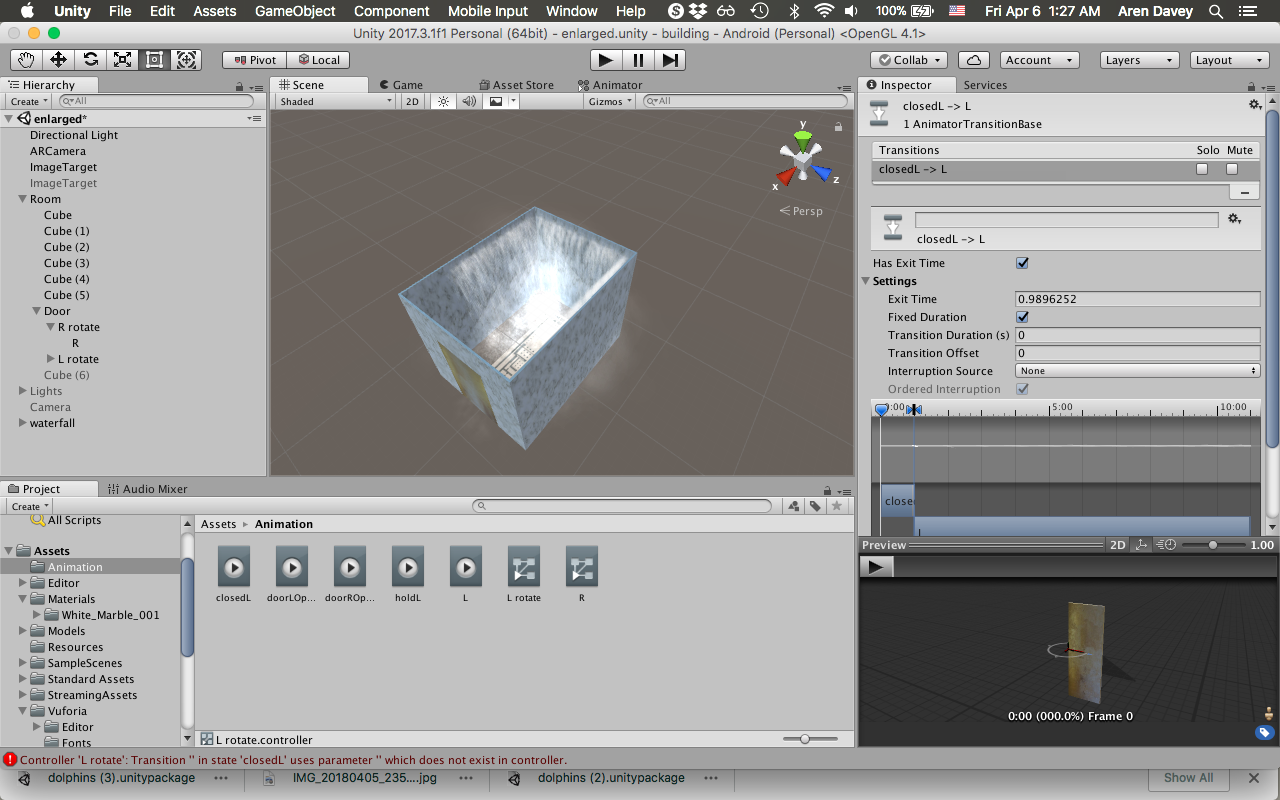The width and height of the screenshot is (1280, 800).
Task: Click asset label tag icon in preview
Action: tap(1265, 733)
